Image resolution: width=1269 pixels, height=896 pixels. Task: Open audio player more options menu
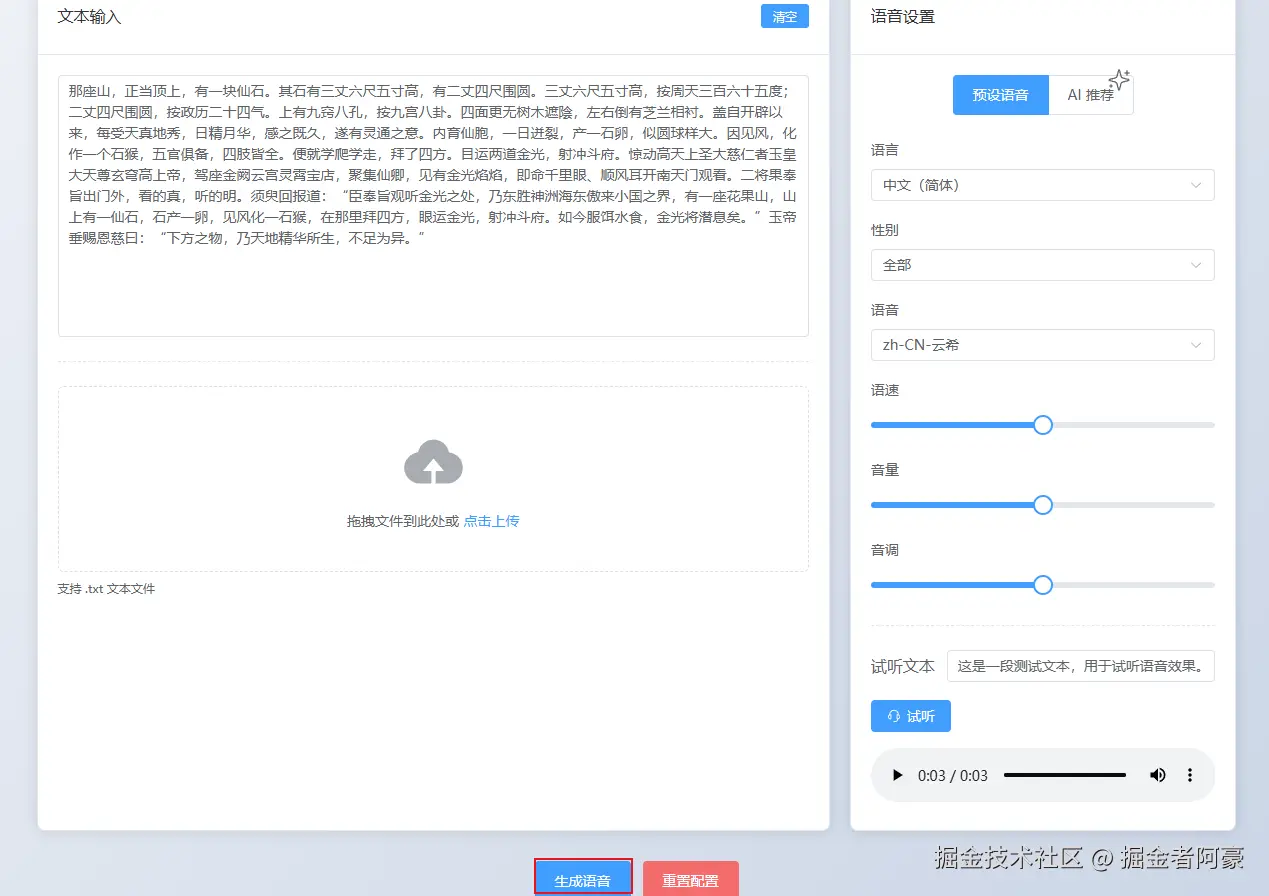click(1190, 775)
